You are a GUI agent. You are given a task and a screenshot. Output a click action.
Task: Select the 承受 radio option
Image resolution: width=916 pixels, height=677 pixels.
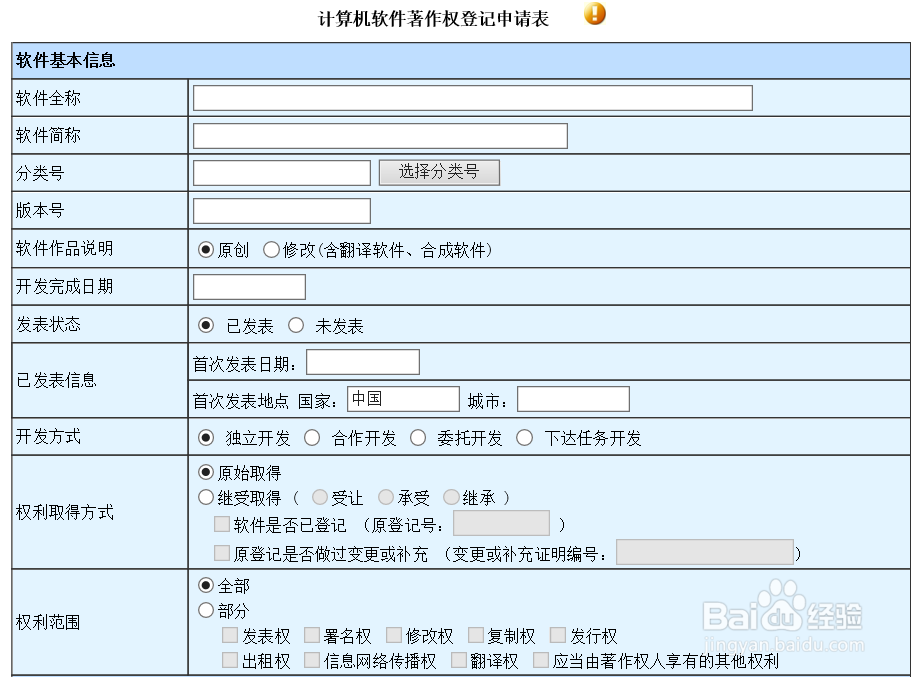coord(386,497)
